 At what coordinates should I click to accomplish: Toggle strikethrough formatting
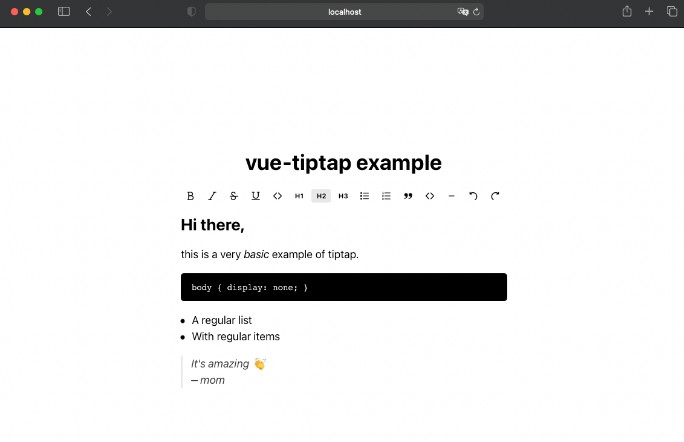(234, 196)
